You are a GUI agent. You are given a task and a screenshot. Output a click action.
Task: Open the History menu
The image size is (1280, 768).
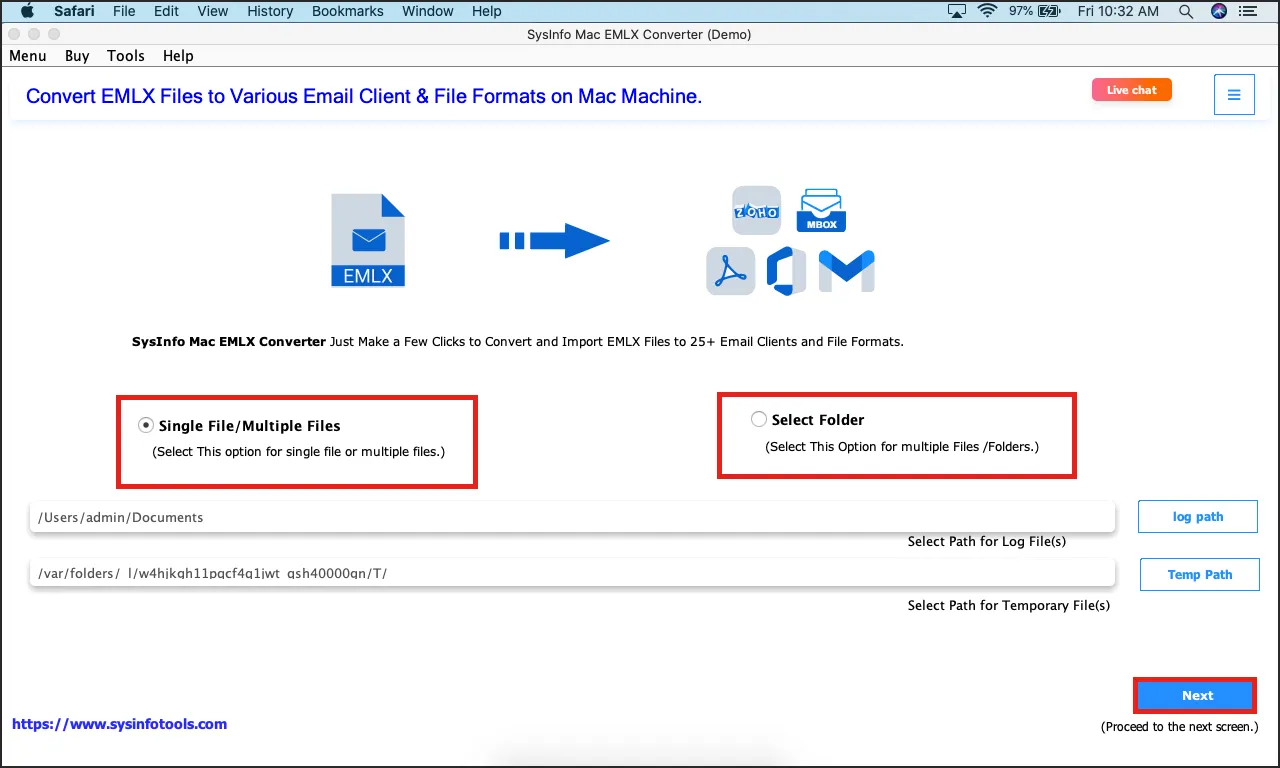click(270, 11)
